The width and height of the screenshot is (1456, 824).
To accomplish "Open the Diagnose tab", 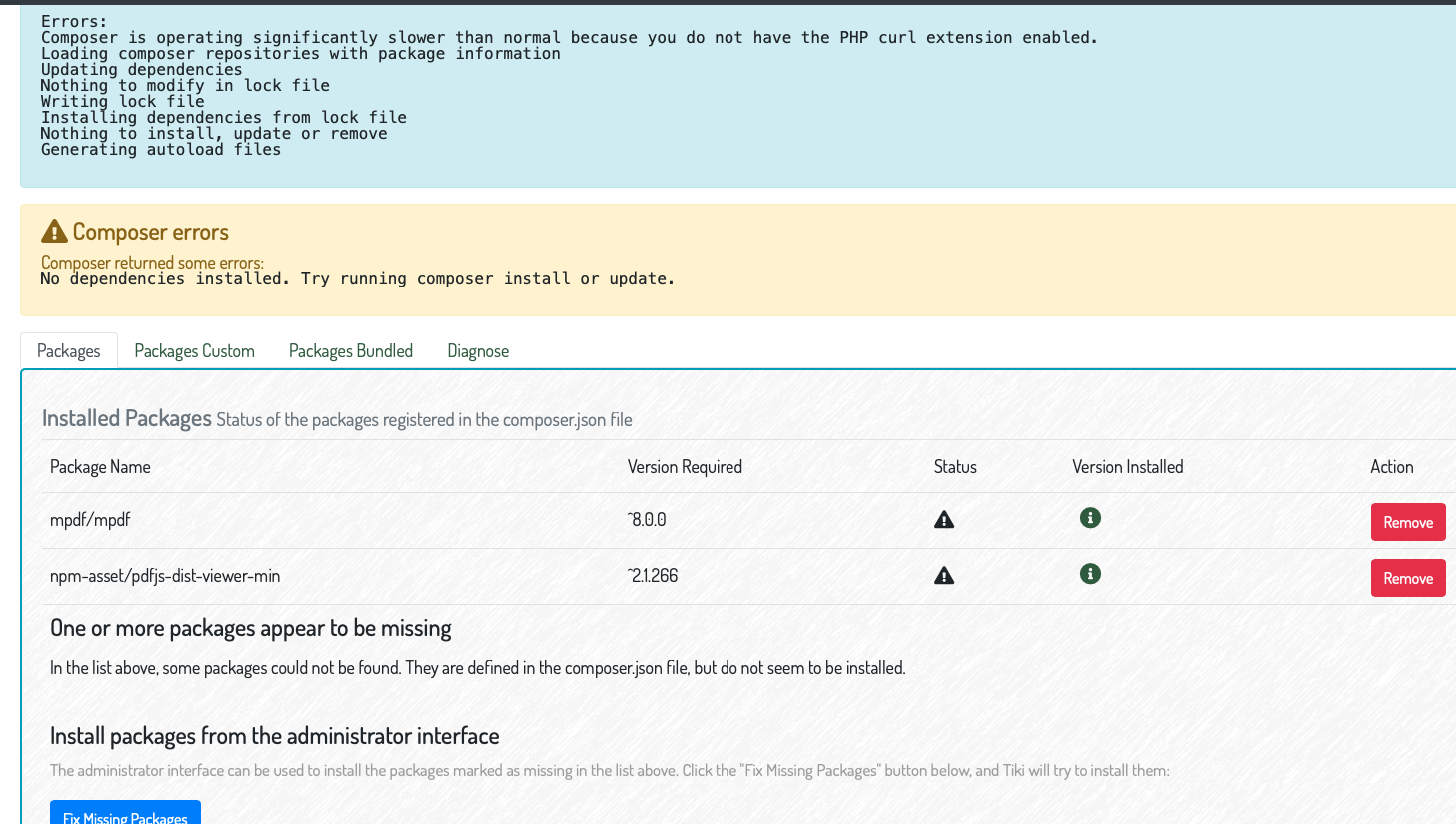I will point(478,351).
